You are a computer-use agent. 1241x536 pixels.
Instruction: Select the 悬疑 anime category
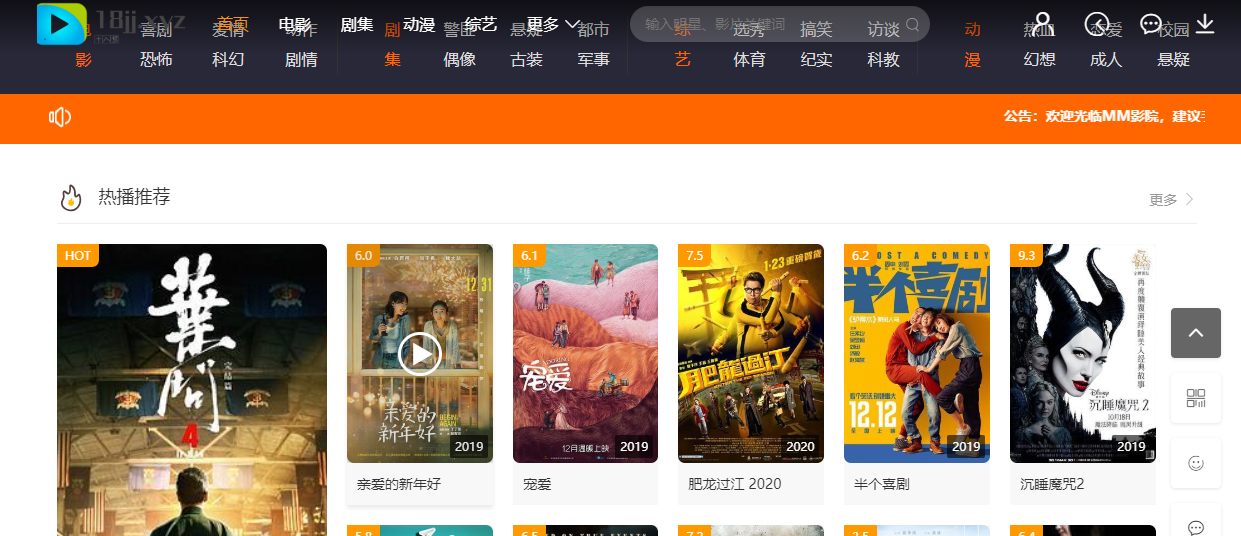[x=1174, y=59]
